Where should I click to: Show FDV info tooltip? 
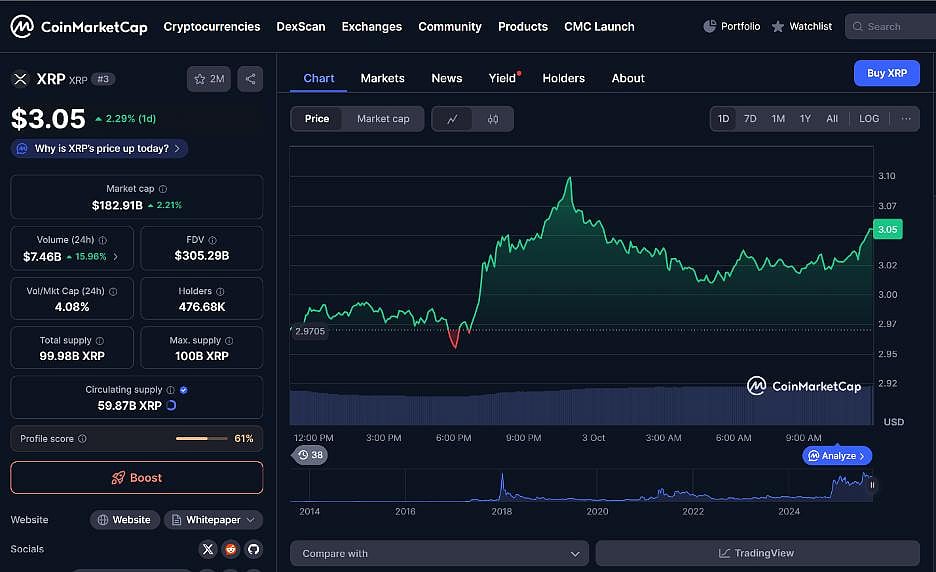click(x=213, y=240)
